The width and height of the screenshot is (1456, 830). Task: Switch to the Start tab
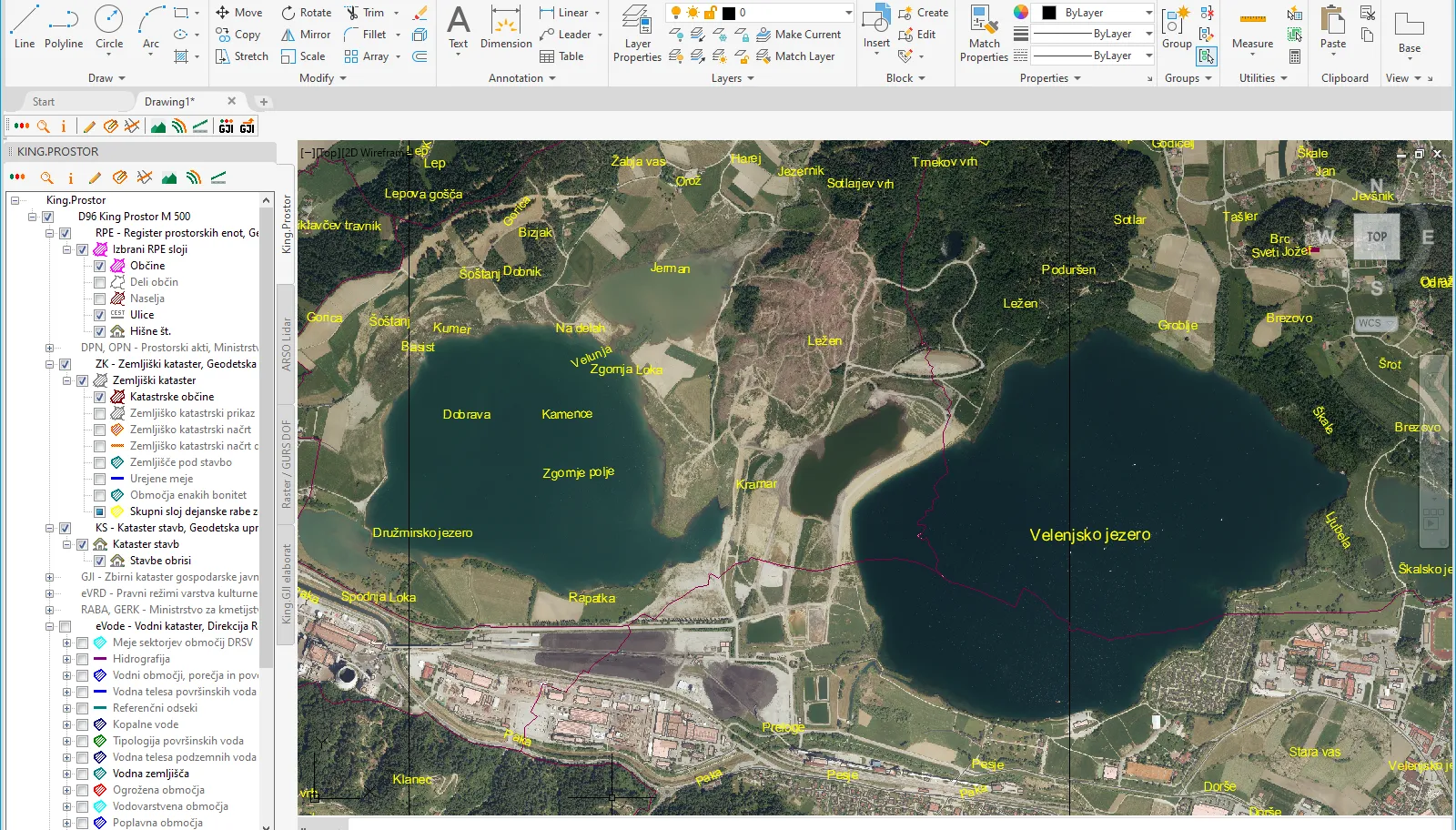pos(44,102)
